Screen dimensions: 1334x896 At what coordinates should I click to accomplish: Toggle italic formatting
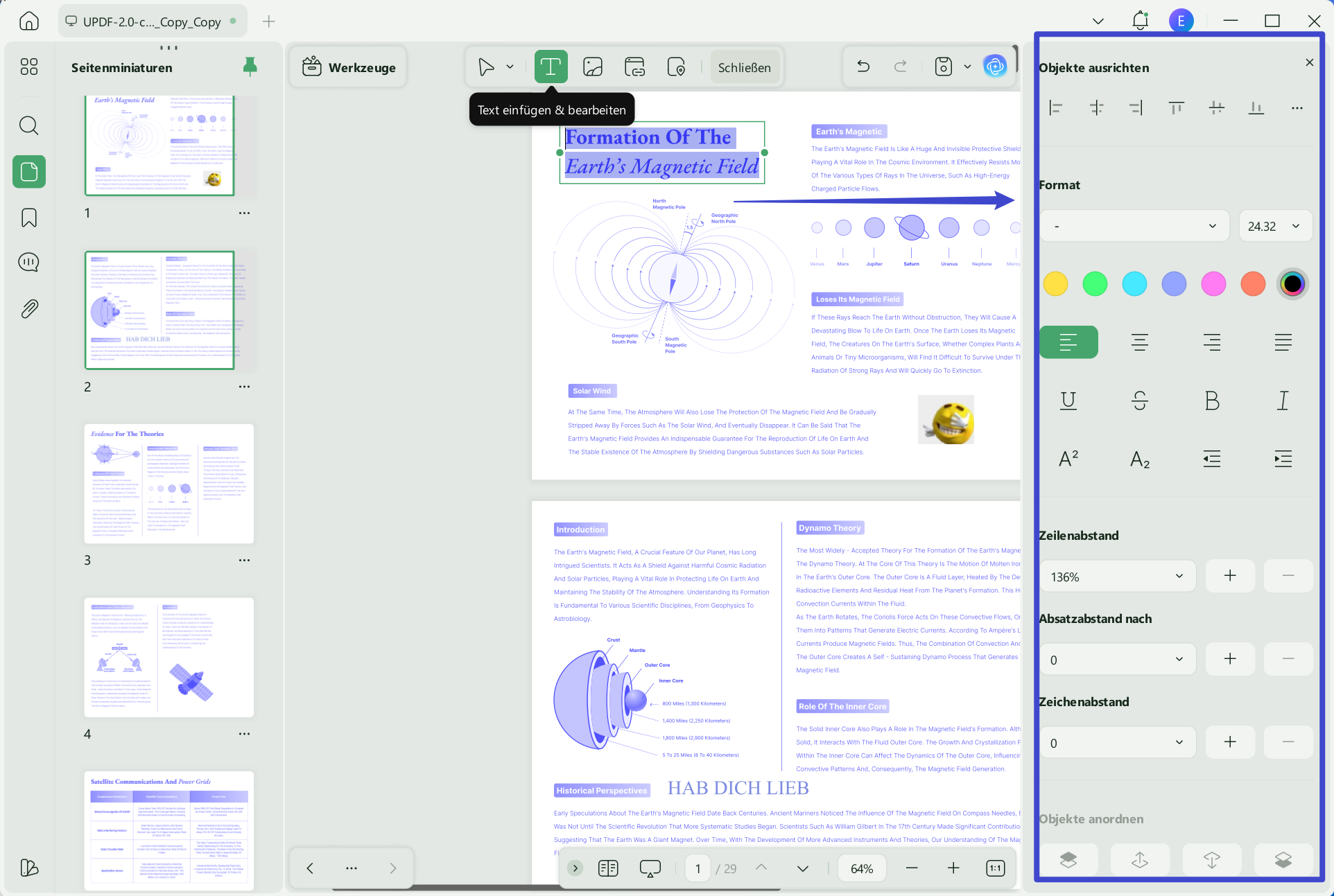(x=1282, y=401)
